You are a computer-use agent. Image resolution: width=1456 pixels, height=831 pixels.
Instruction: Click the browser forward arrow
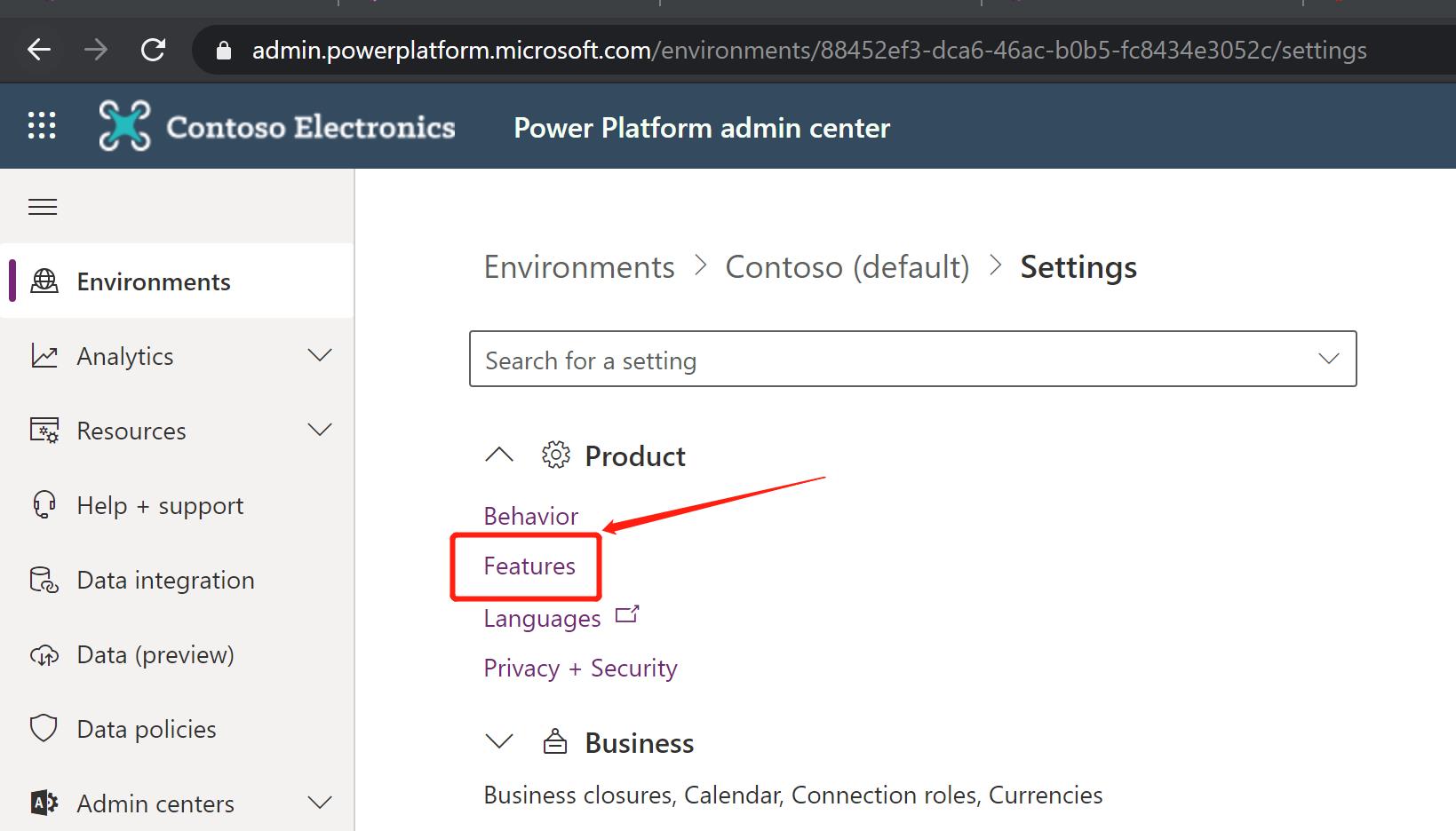(x=96, y=50)
